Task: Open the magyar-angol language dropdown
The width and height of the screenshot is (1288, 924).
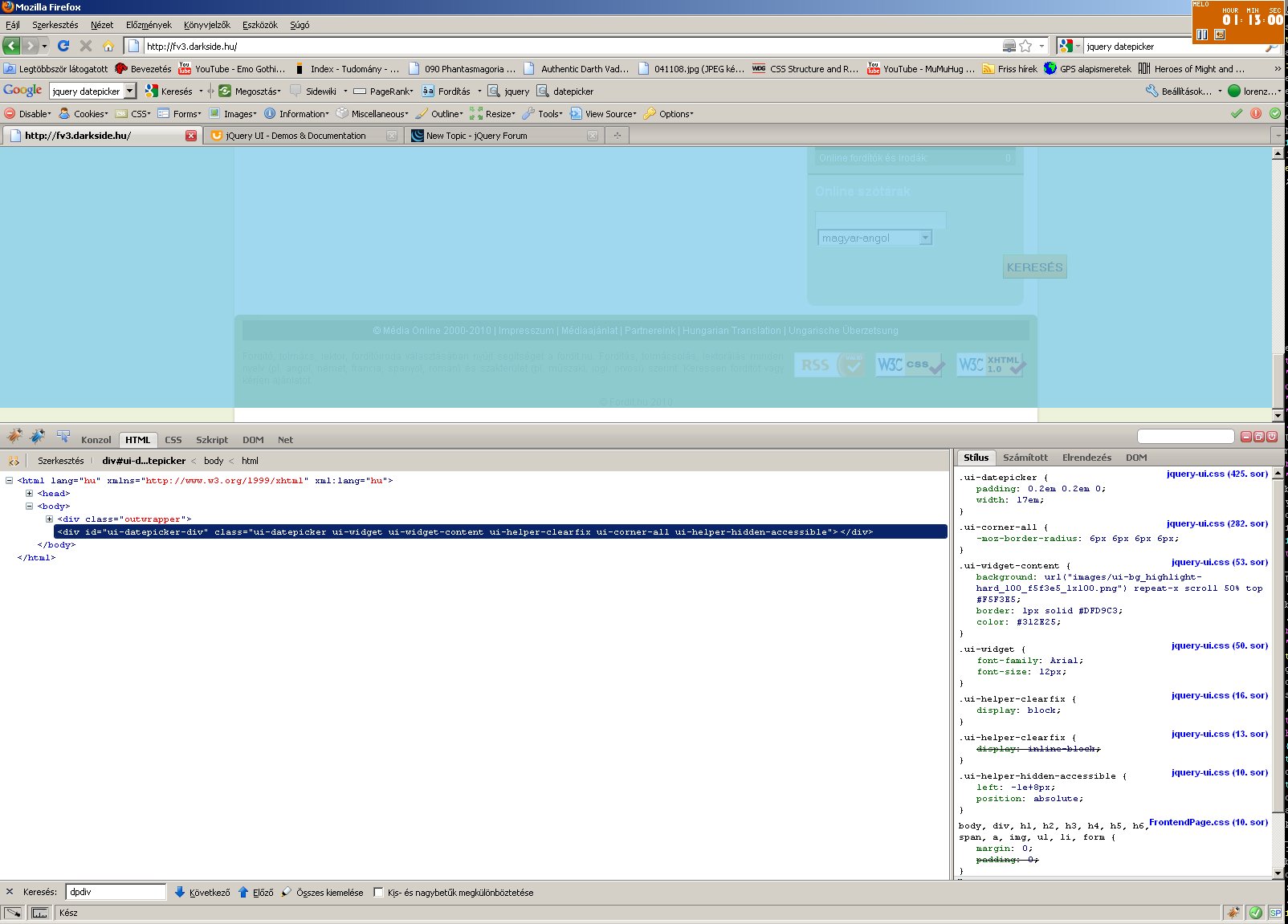Action: pyautogui.click(x=925, y=238)
